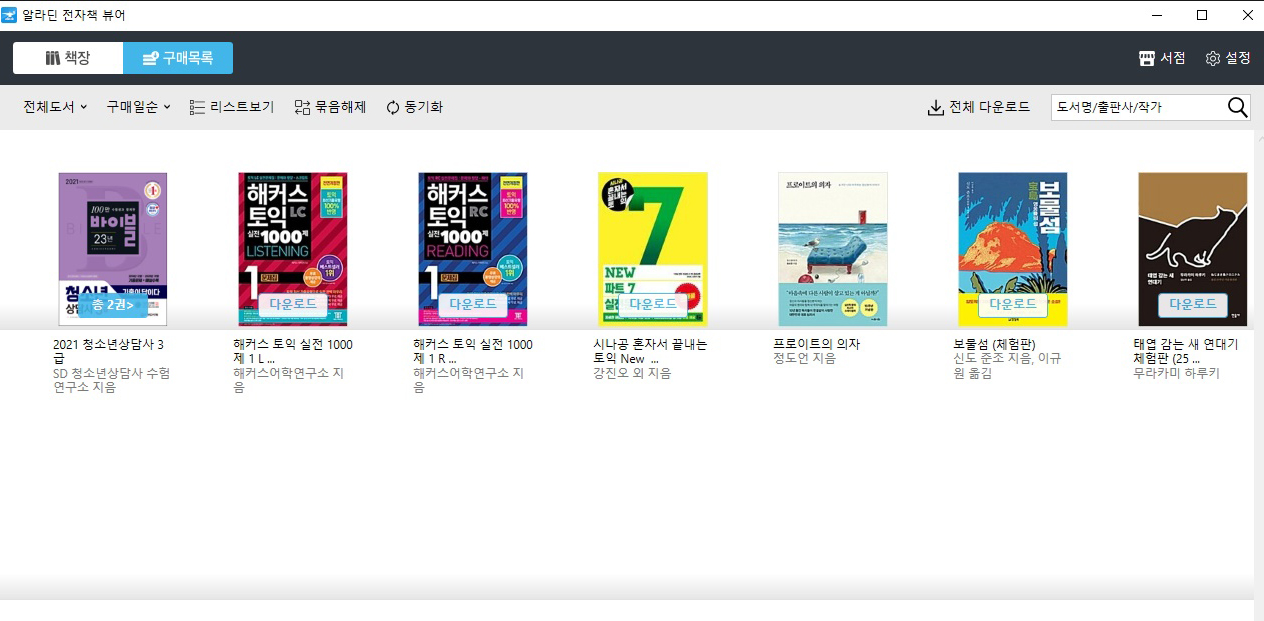The width and height of the screenshot is (1264, 621).
Task: Select 시나공 혼자서 끝내는 토익 title
Action: point(650,351)
